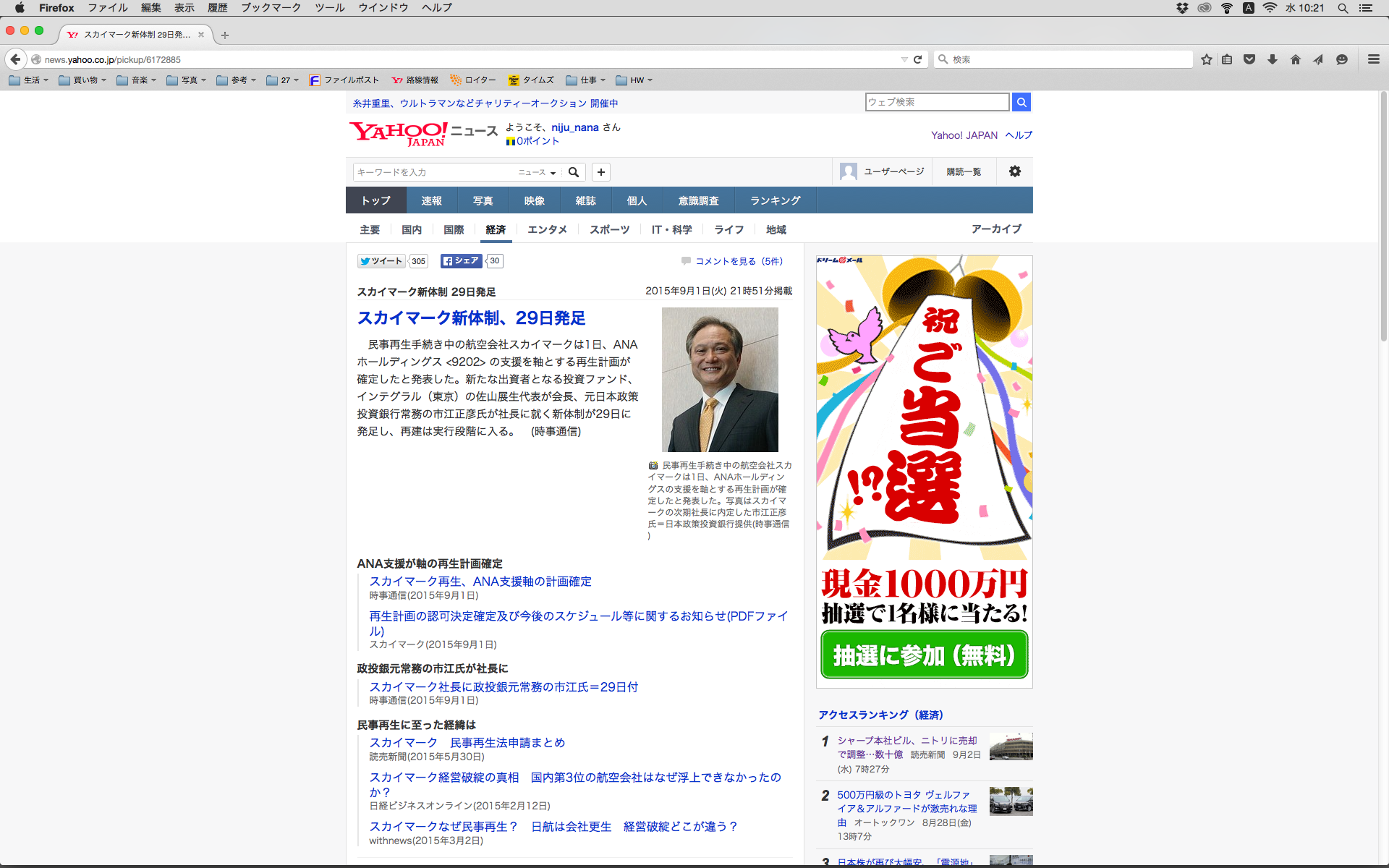This screenshot has height=868, width=1389.
Task: Expand the 生活 bookmarks folder
Action: point(29,80)
